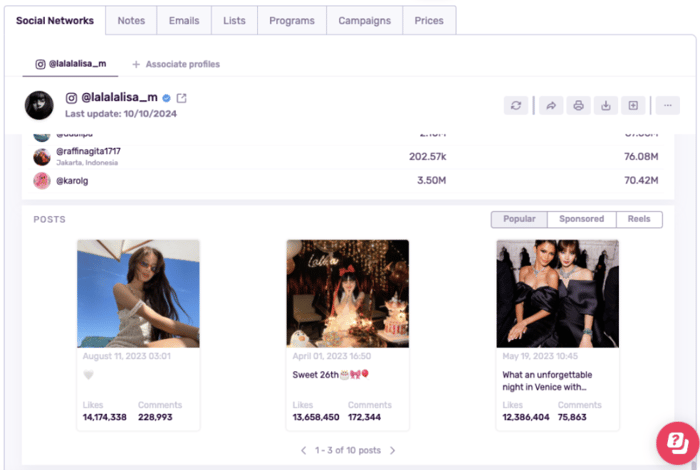Switch to the Prices tab
700x470 pixels.
tap(429, 20)
